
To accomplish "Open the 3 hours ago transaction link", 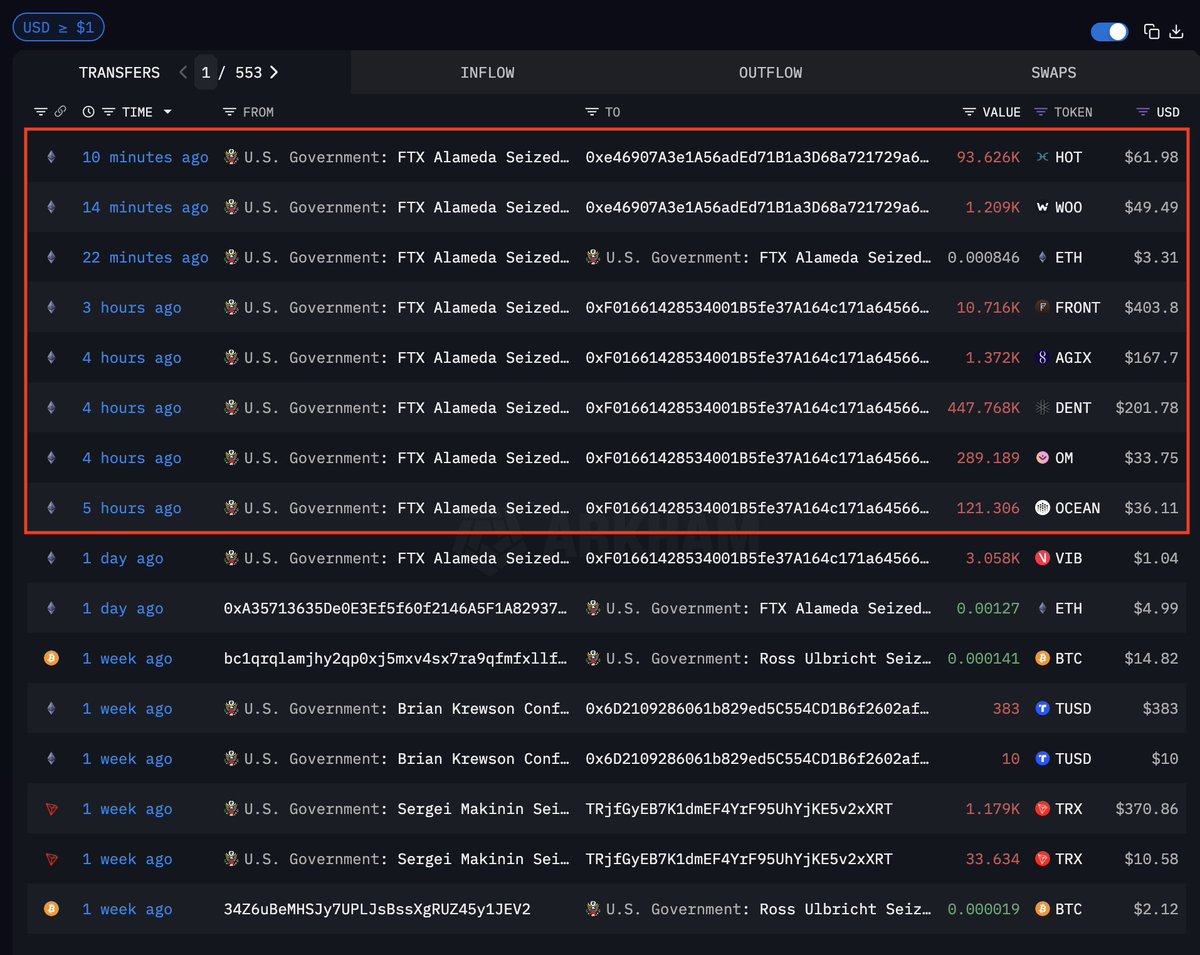I will point(132,307).
